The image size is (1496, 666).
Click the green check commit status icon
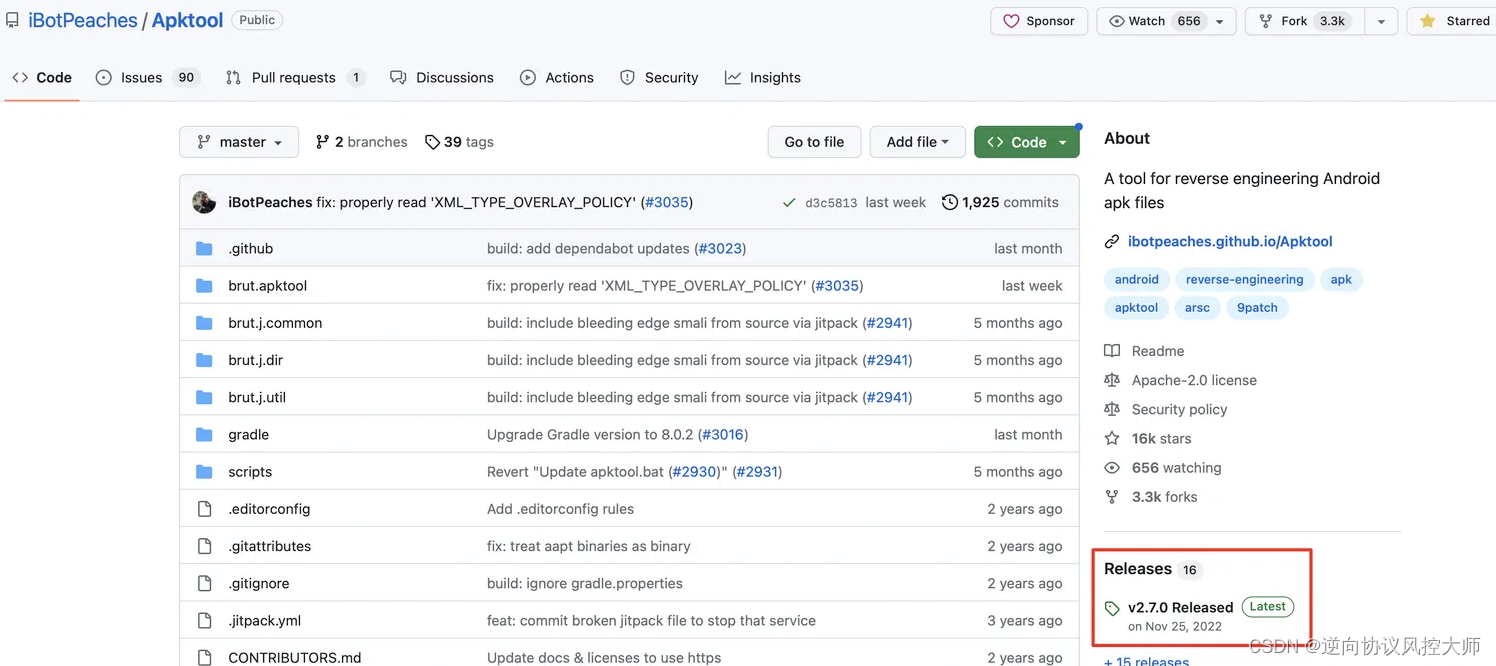790,203
